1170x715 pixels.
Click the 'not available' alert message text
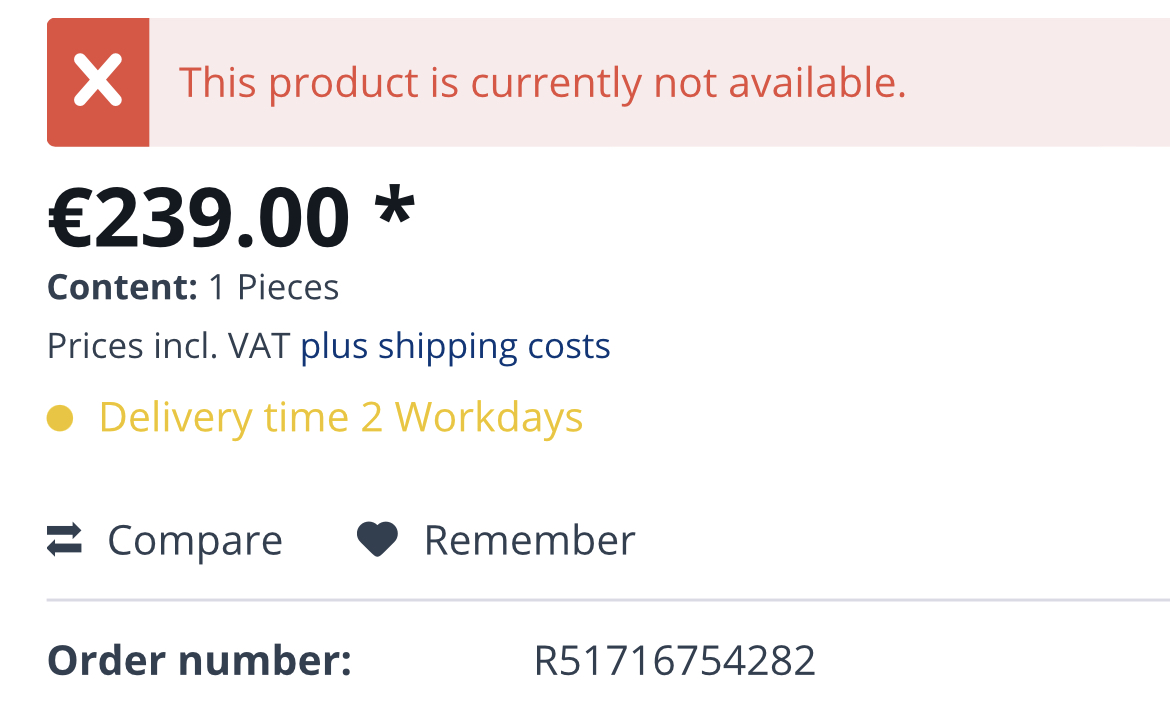tap(542, 82)
